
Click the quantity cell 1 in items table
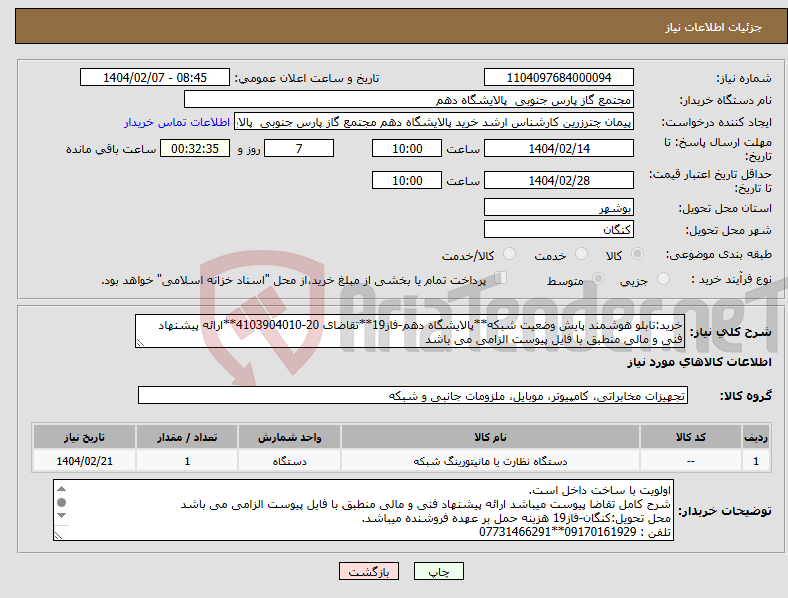[x=187, y=461]
